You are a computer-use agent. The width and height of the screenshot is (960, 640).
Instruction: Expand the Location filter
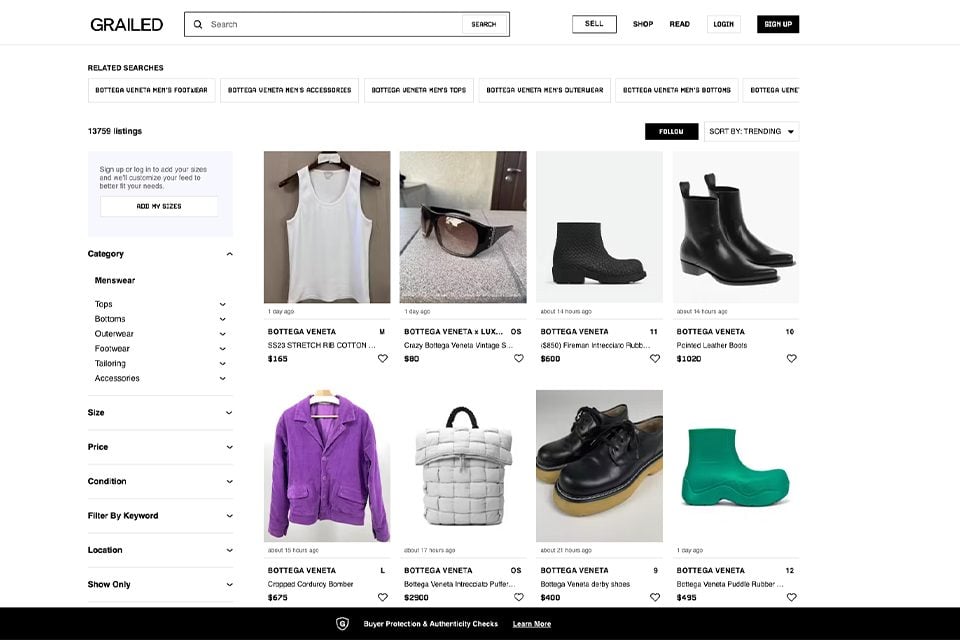(160, 550)
